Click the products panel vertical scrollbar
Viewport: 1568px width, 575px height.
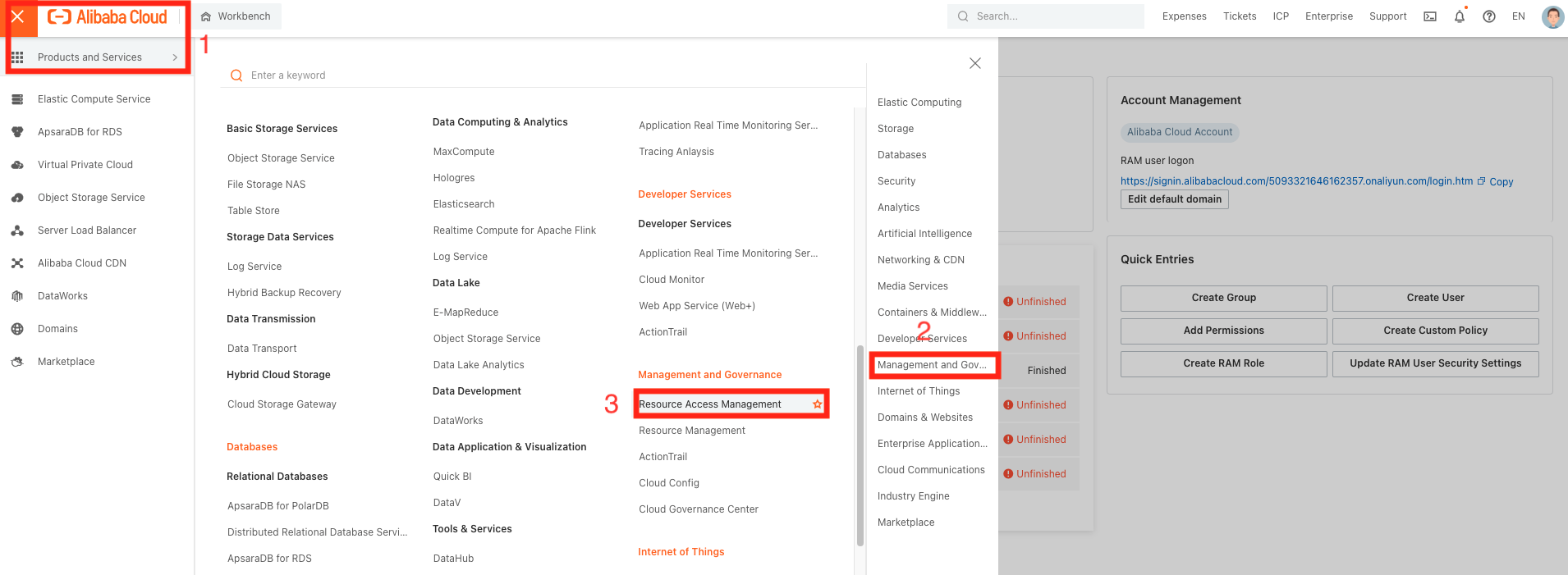coord(860,445)
